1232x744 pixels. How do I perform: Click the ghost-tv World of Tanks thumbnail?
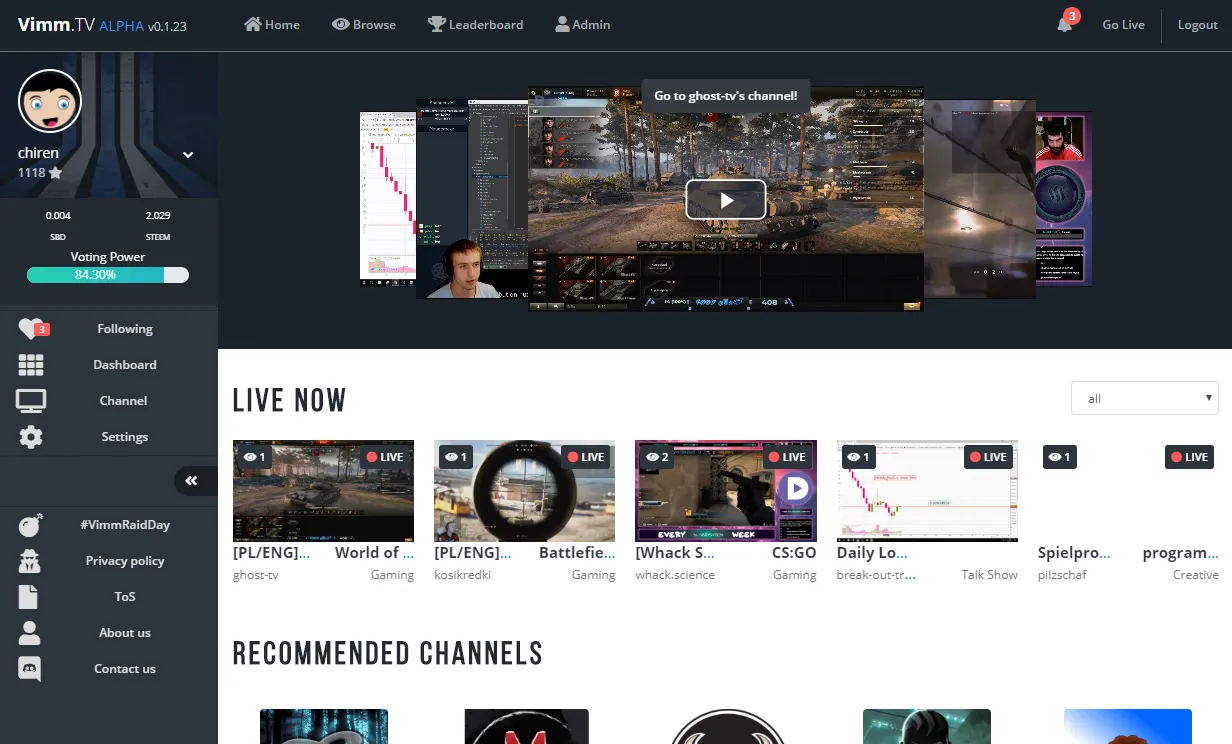(x=323, y=491)
